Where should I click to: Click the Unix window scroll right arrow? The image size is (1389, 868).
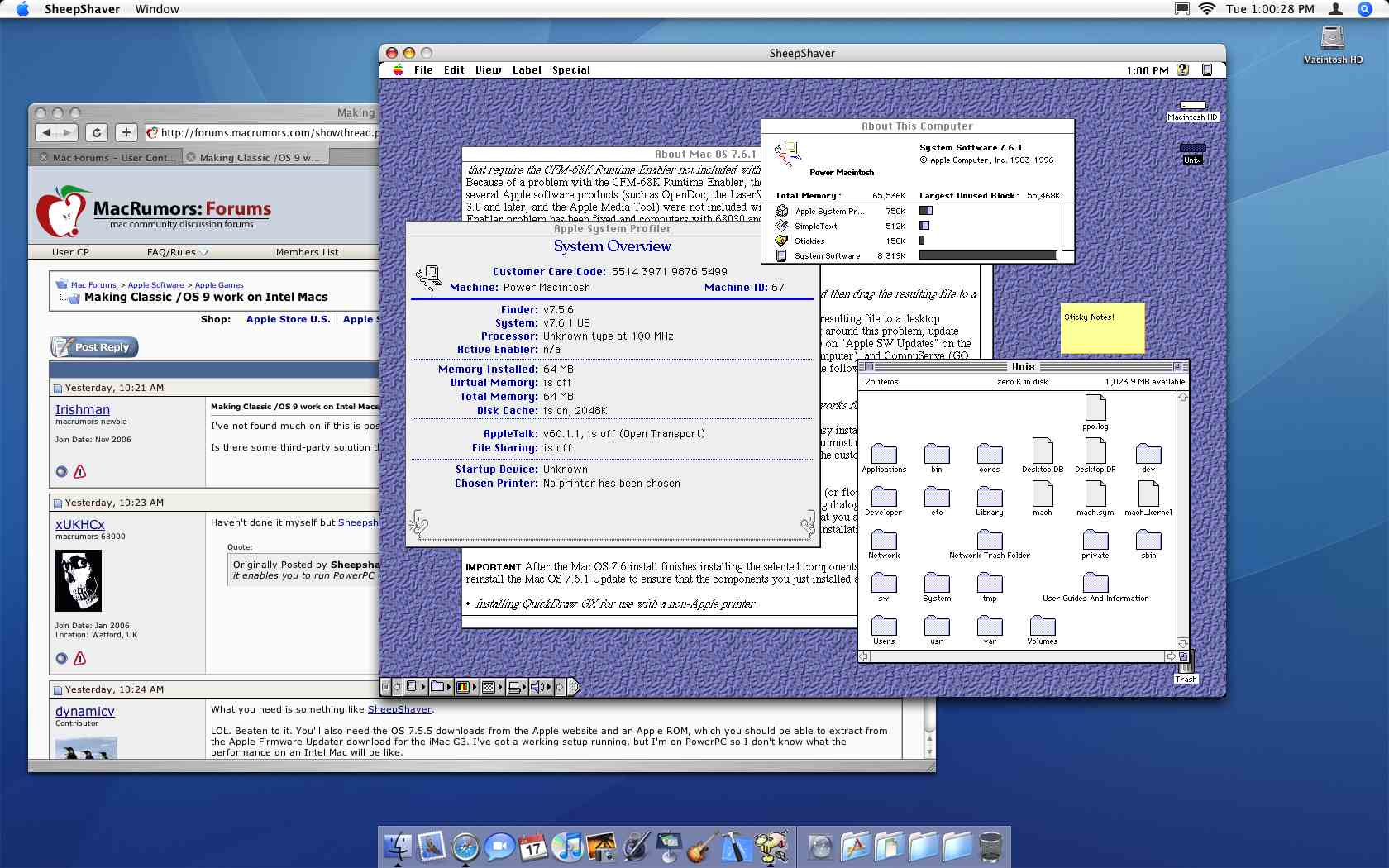point(1171,656)
